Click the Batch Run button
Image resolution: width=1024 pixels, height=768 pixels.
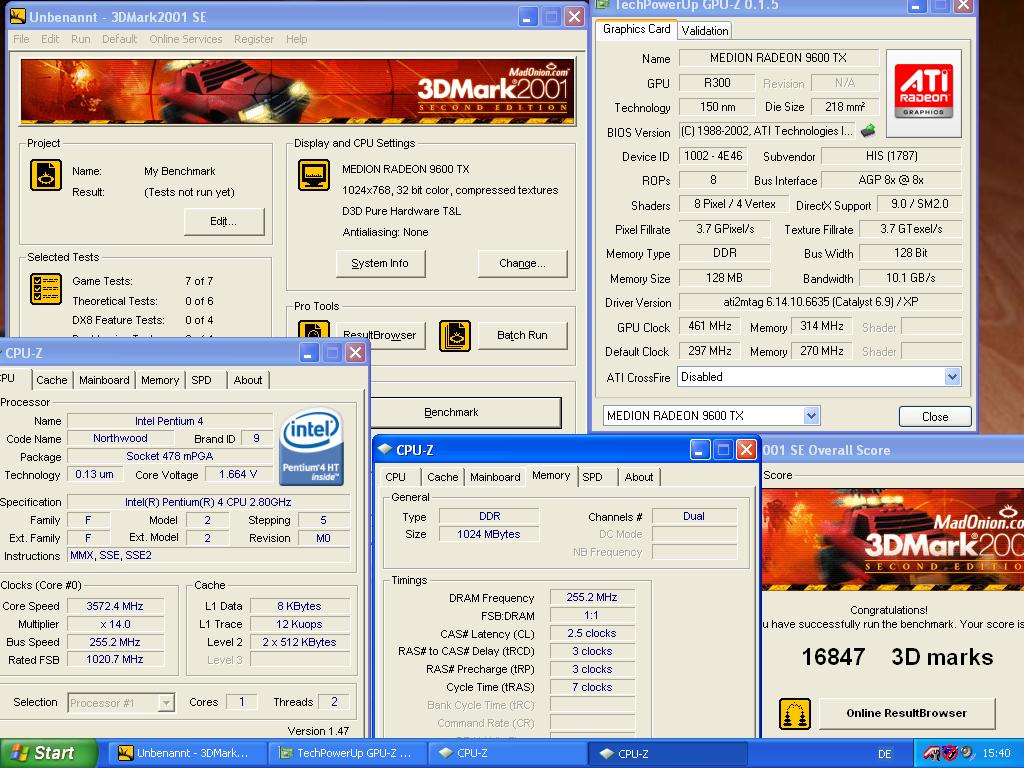point(522,335)
